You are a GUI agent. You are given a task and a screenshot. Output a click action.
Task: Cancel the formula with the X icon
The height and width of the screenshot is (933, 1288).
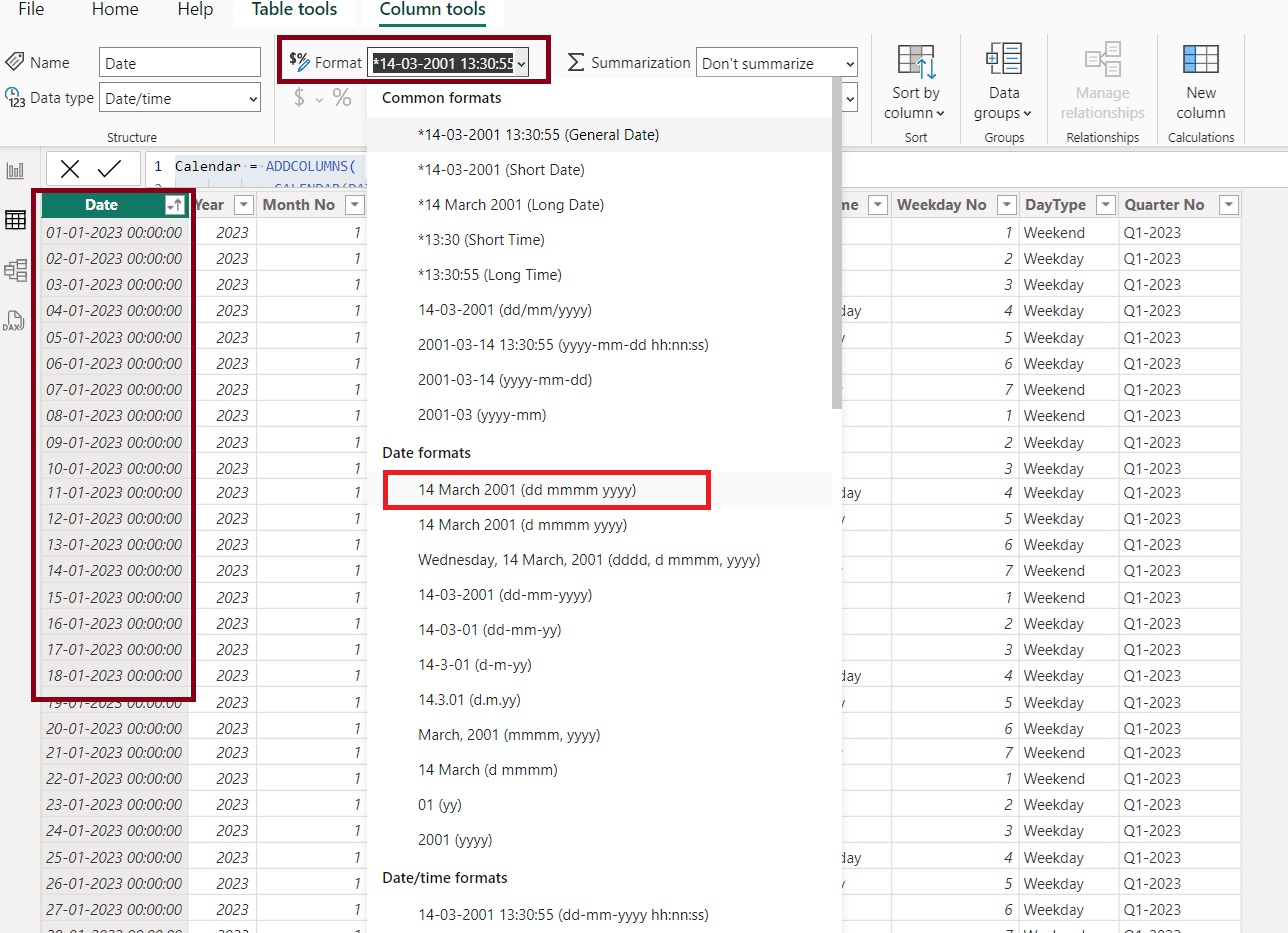(70, 169)
